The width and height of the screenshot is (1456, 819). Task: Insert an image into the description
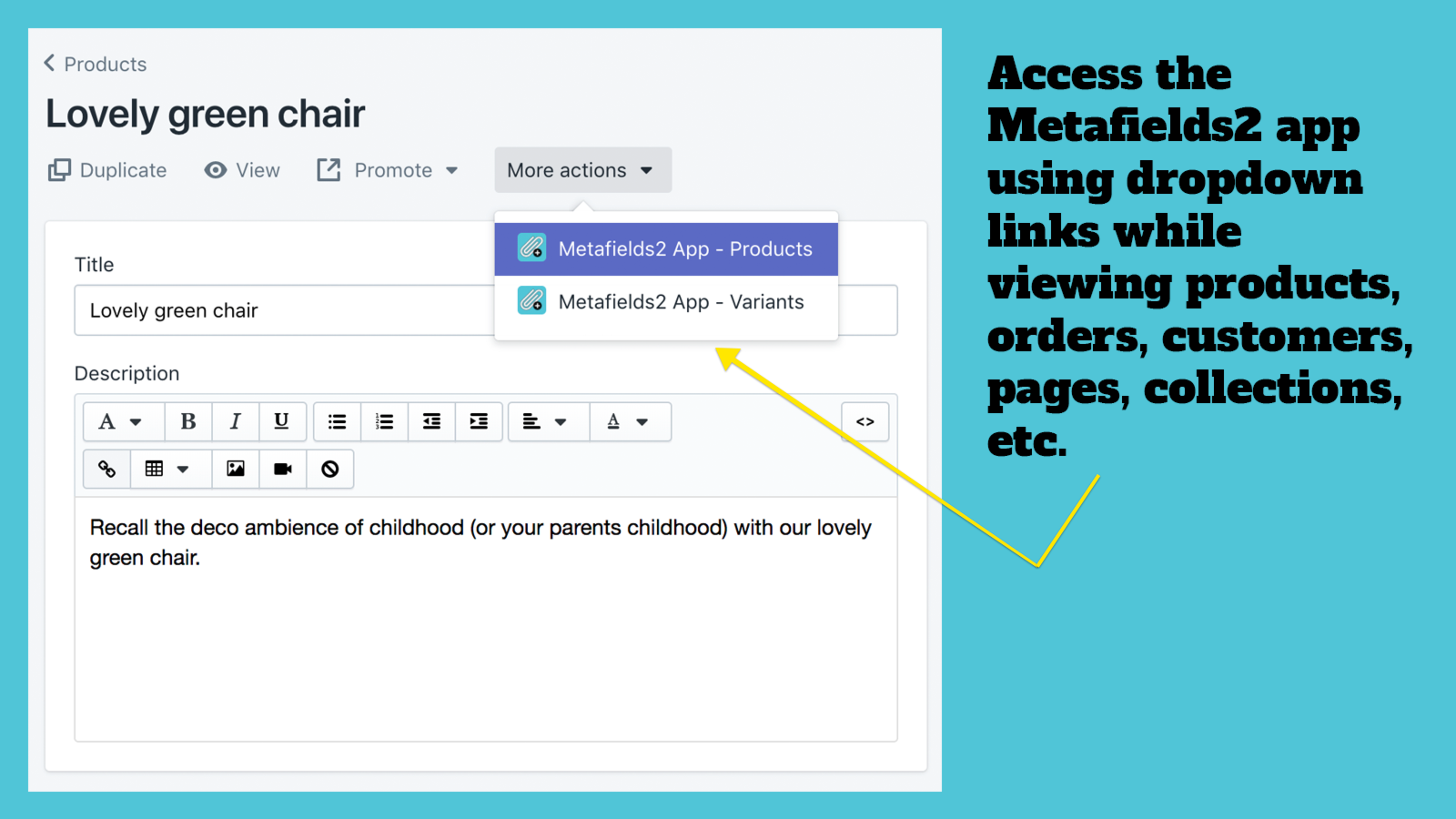pos(235,469)
